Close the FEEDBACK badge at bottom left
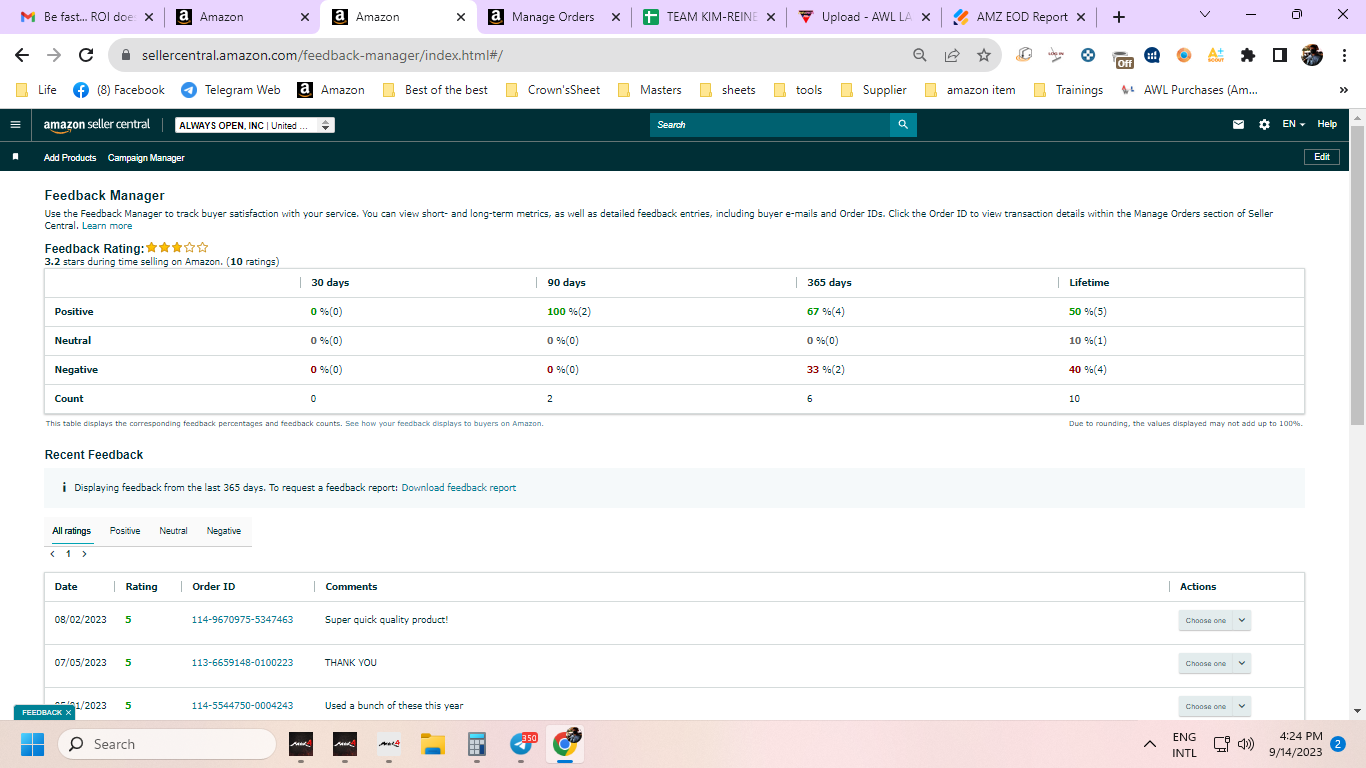1366x768 pixels. pyautogui.click(x=68, y=713)
